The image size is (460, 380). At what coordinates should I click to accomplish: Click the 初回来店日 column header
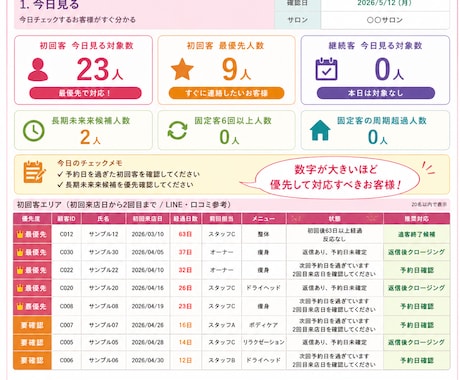pyautogui.click(x=148, y=219)
